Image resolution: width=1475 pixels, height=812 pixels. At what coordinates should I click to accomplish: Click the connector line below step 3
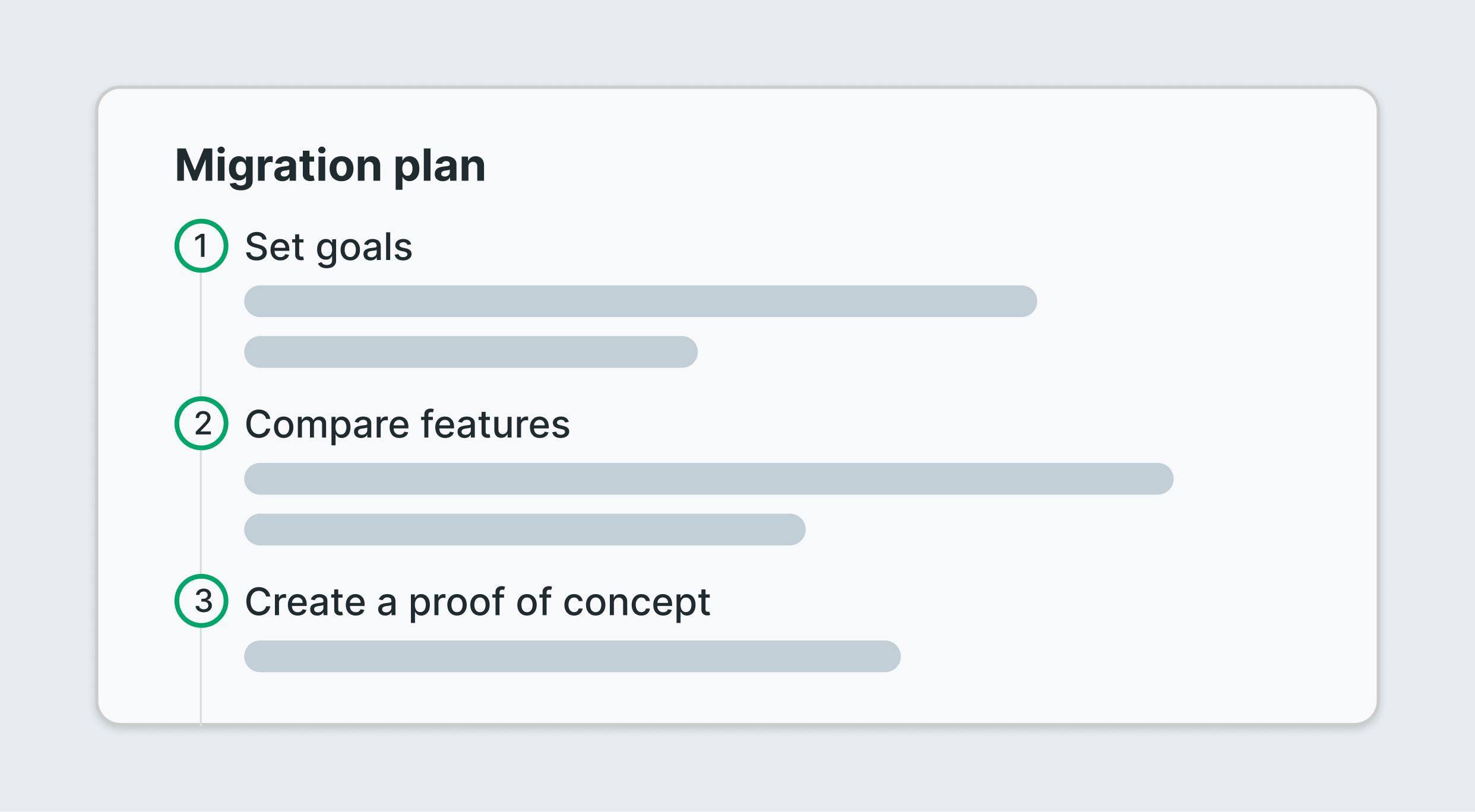[x=201, y=675]
